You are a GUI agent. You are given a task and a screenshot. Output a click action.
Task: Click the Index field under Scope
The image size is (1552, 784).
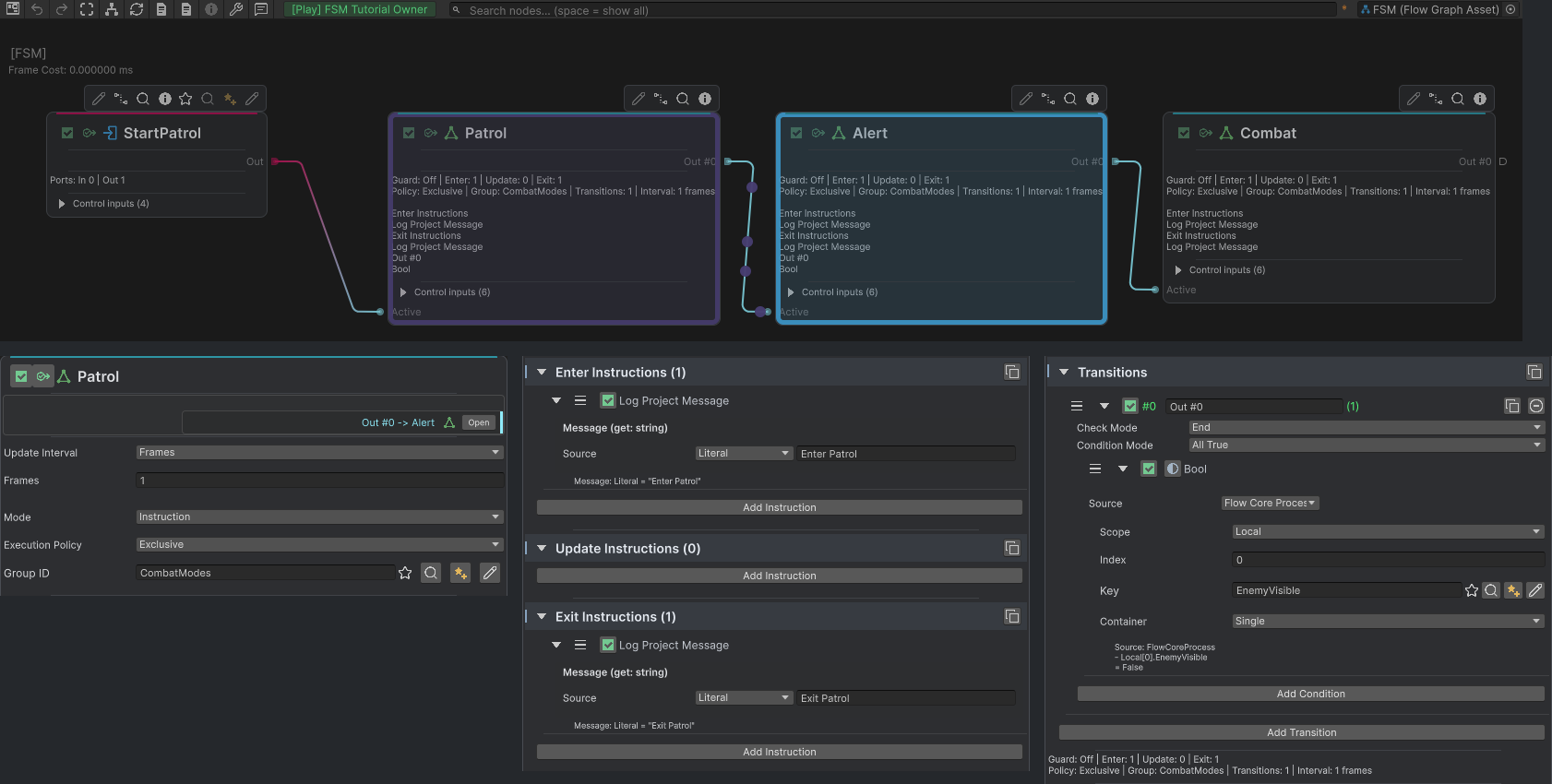(x=1389, y=560)
